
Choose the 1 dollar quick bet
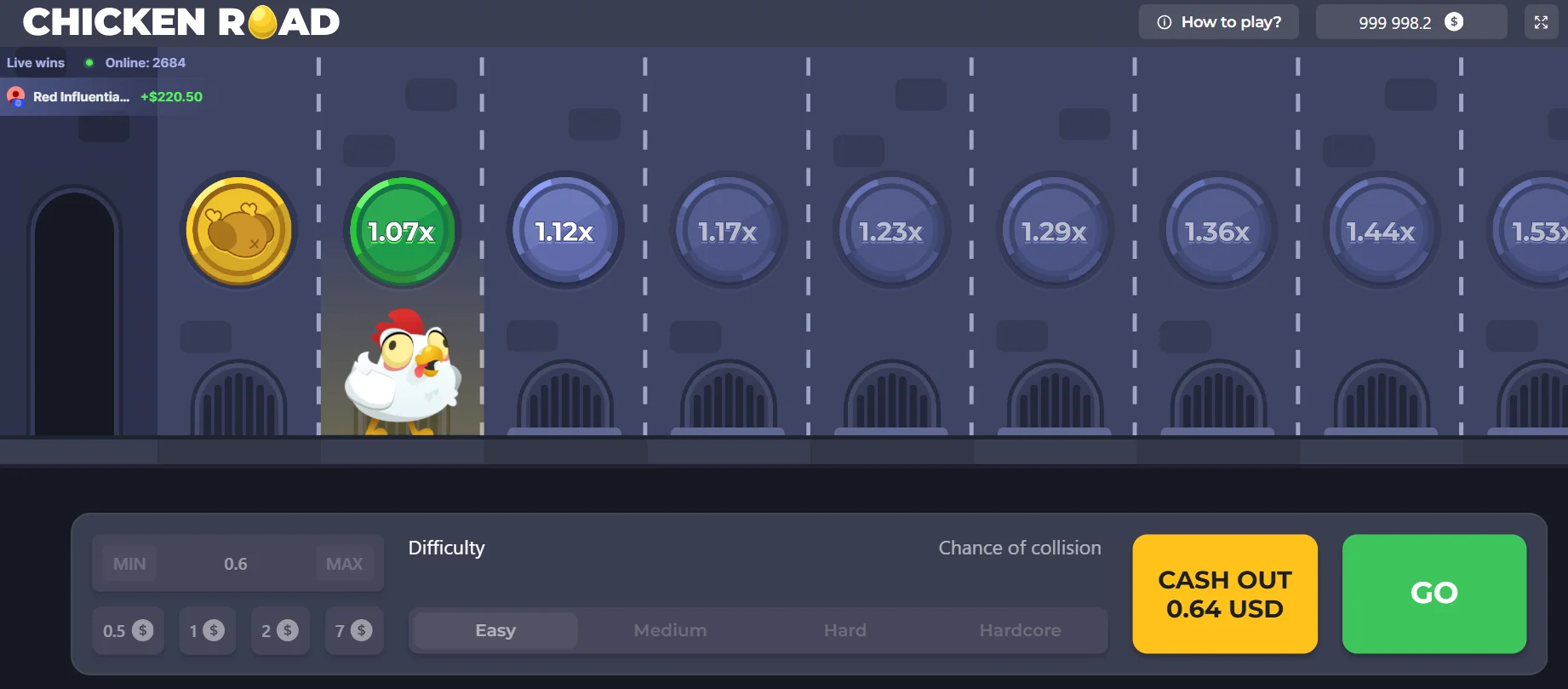coord(207,631)
